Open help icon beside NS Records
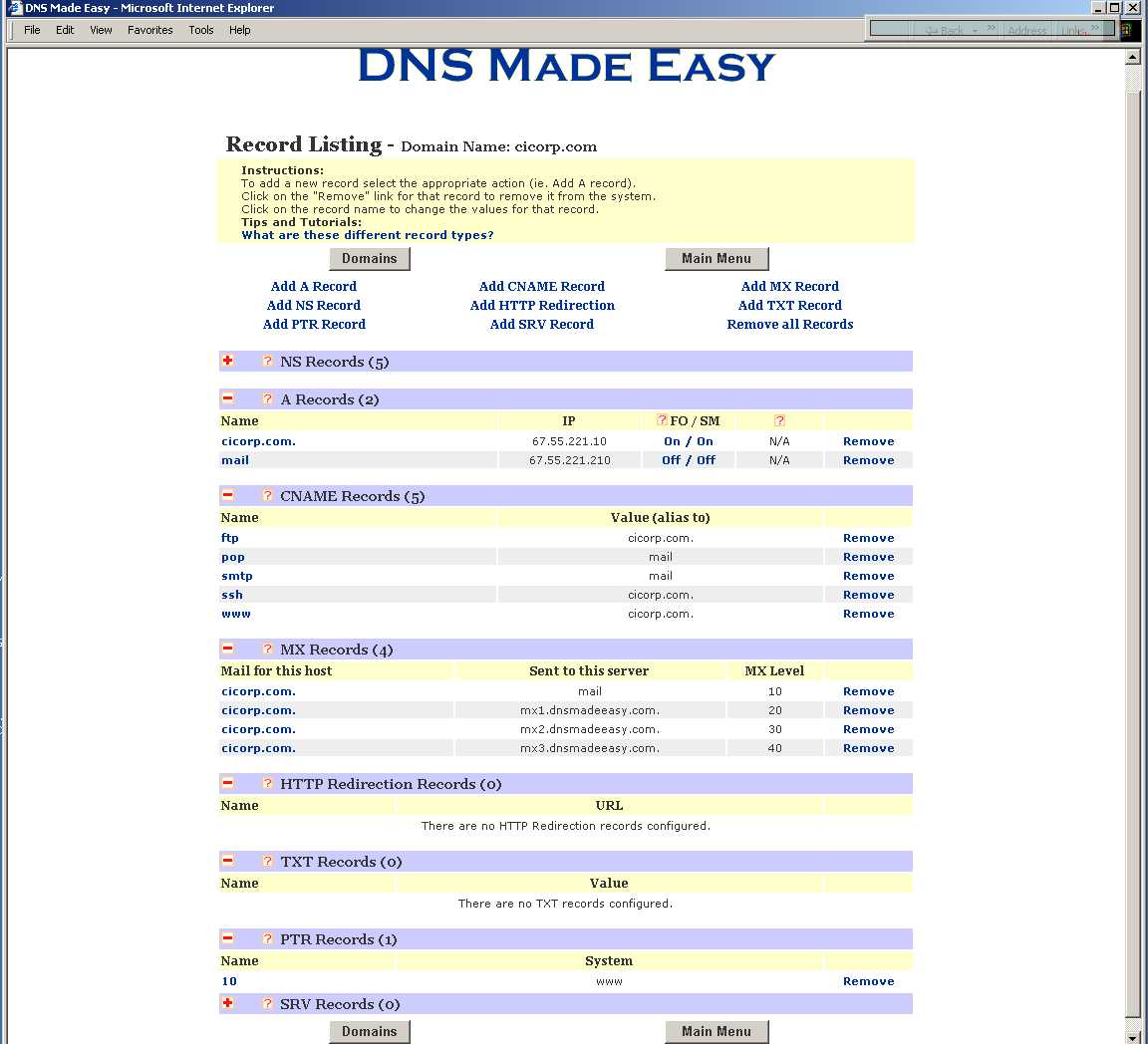This screenshot has width=1148, height=1044. click(267, 361)
